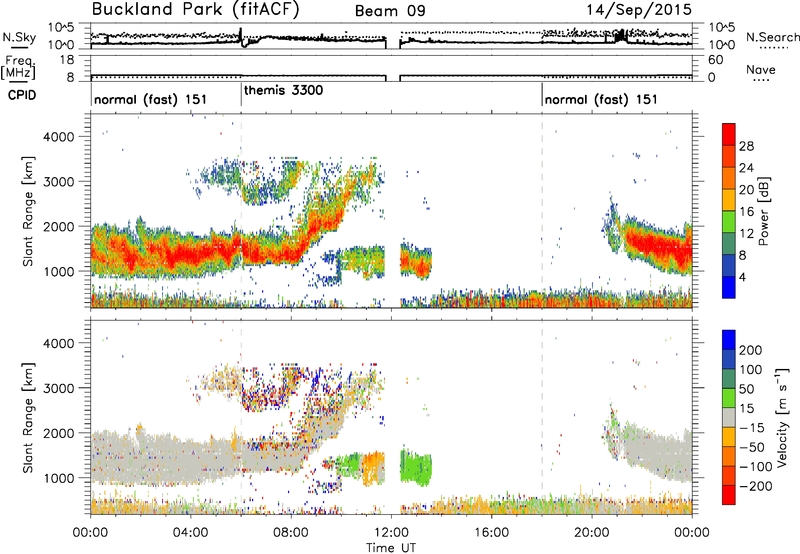Click the '16' tick on power colorbar
The image size is (800, 554).
pos(746,212)
